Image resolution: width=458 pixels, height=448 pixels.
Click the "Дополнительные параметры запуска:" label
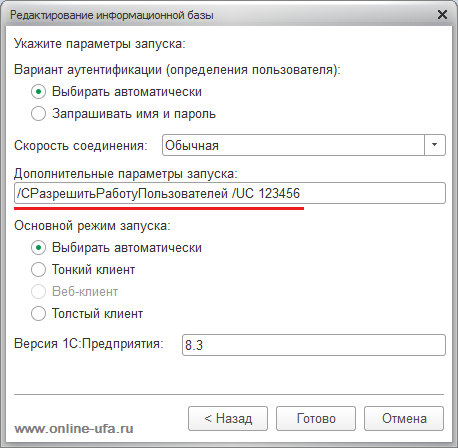(126, 174)
